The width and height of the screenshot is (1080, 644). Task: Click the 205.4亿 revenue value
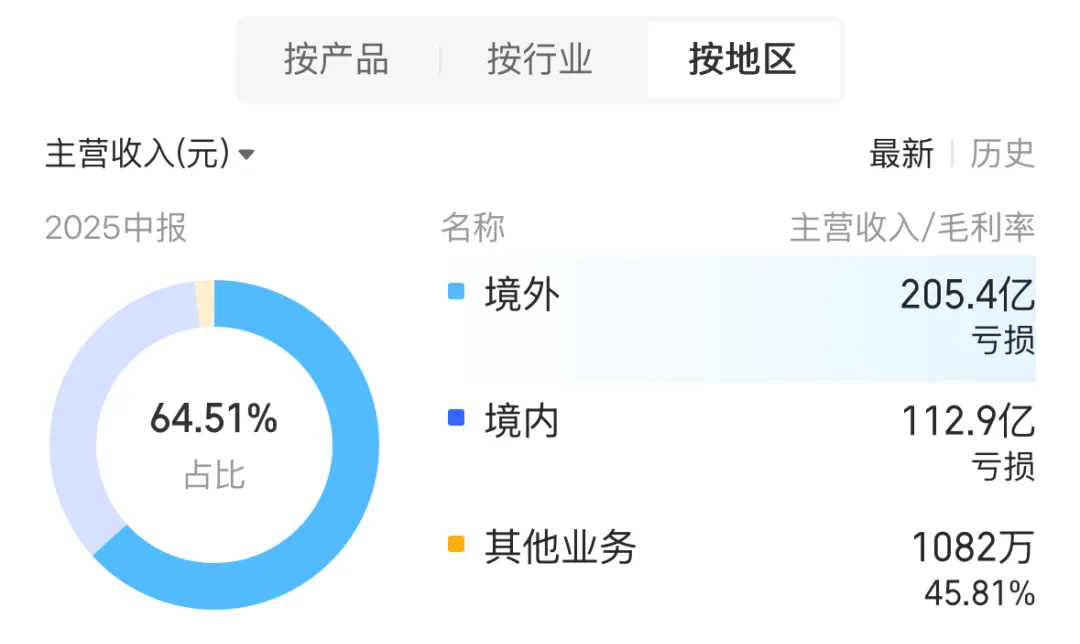[967, 295]
